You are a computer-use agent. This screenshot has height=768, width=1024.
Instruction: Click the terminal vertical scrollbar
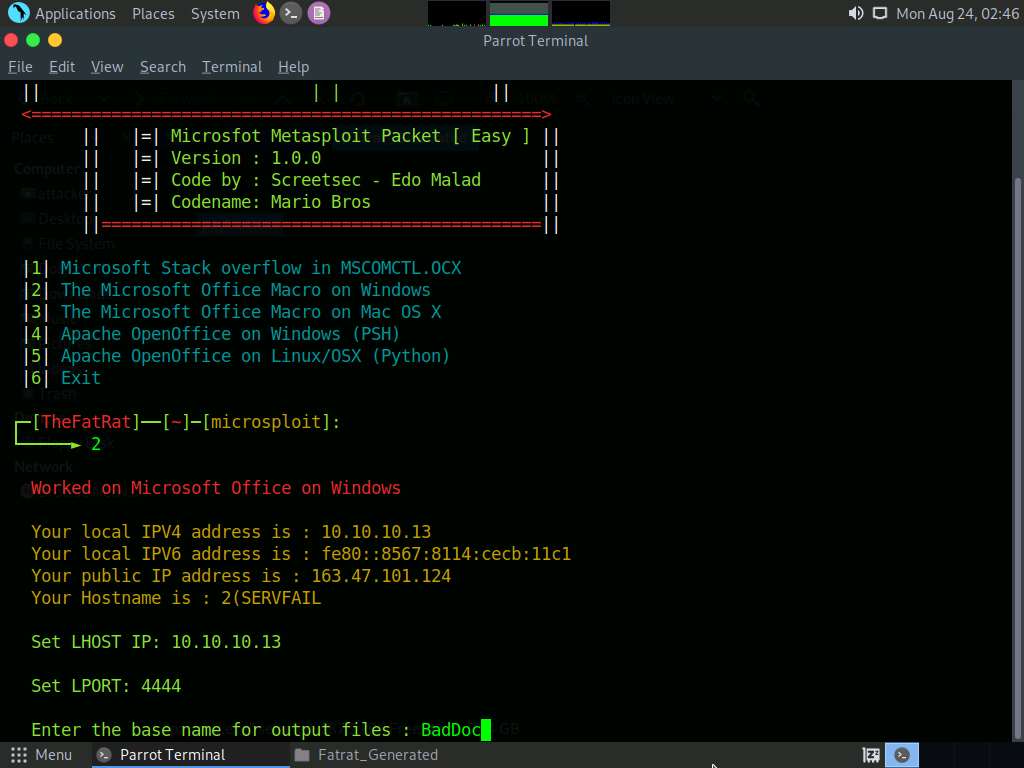pos(1017,457)
